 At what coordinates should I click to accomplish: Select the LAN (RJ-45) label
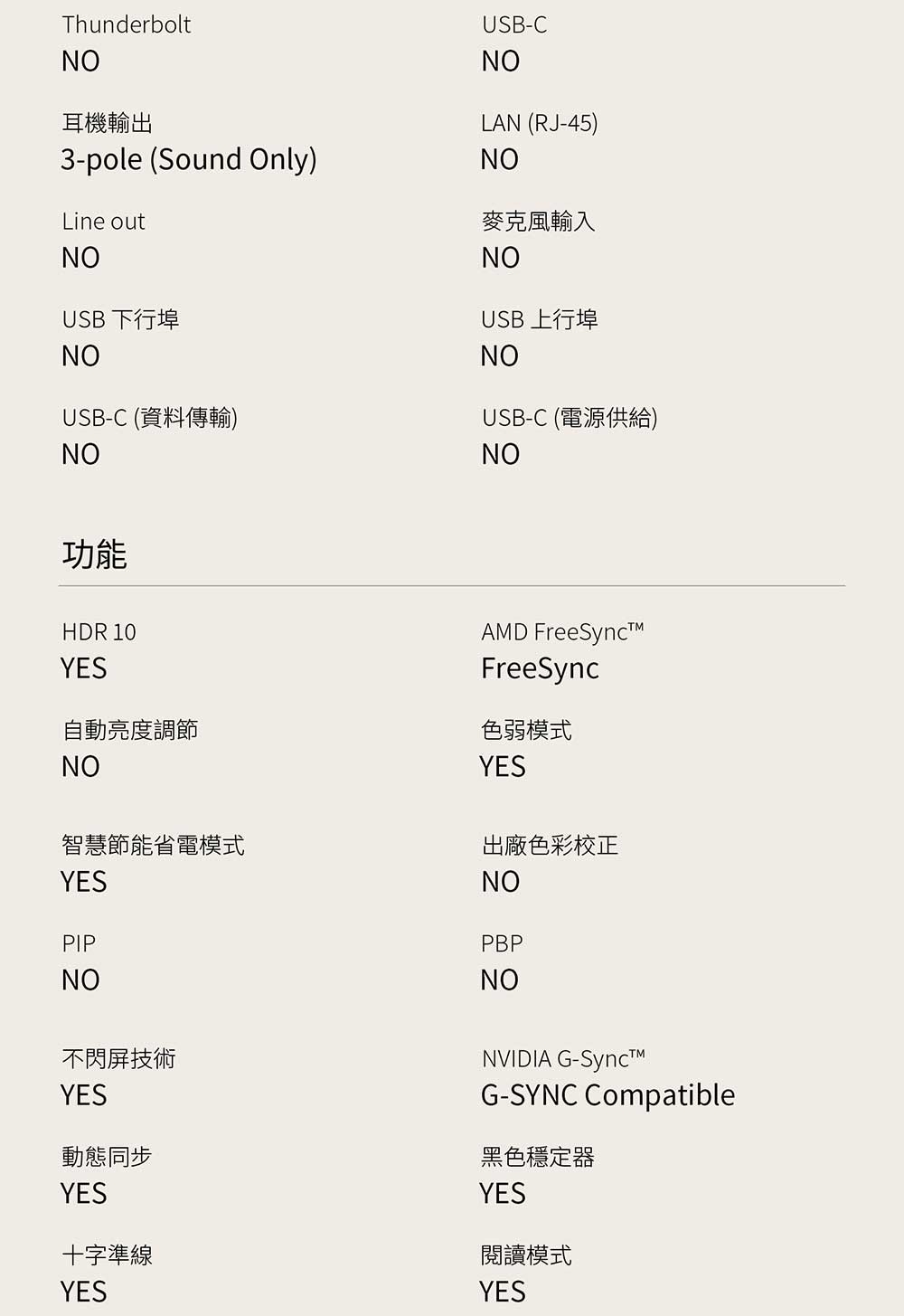pyautogui.click(x=539, y=123)
